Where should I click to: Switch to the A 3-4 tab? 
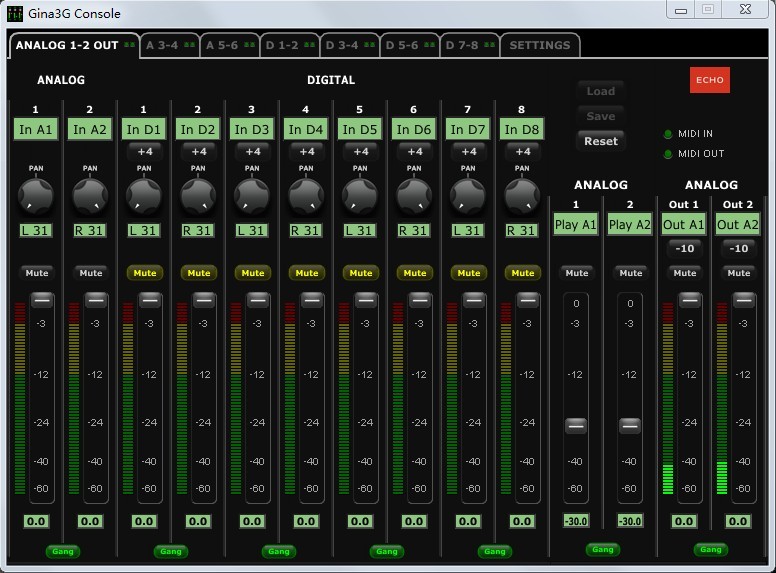[170, 46]
